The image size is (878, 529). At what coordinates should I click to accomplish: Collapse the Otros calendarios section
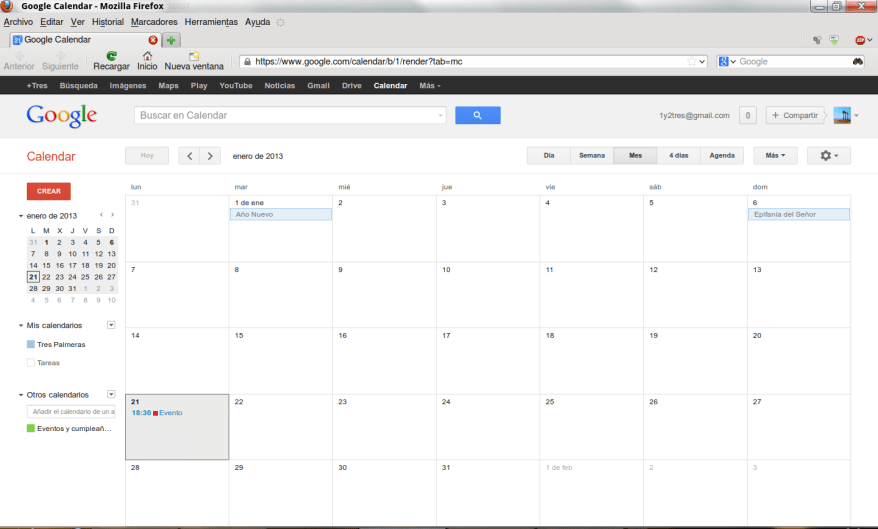point(21,395)
